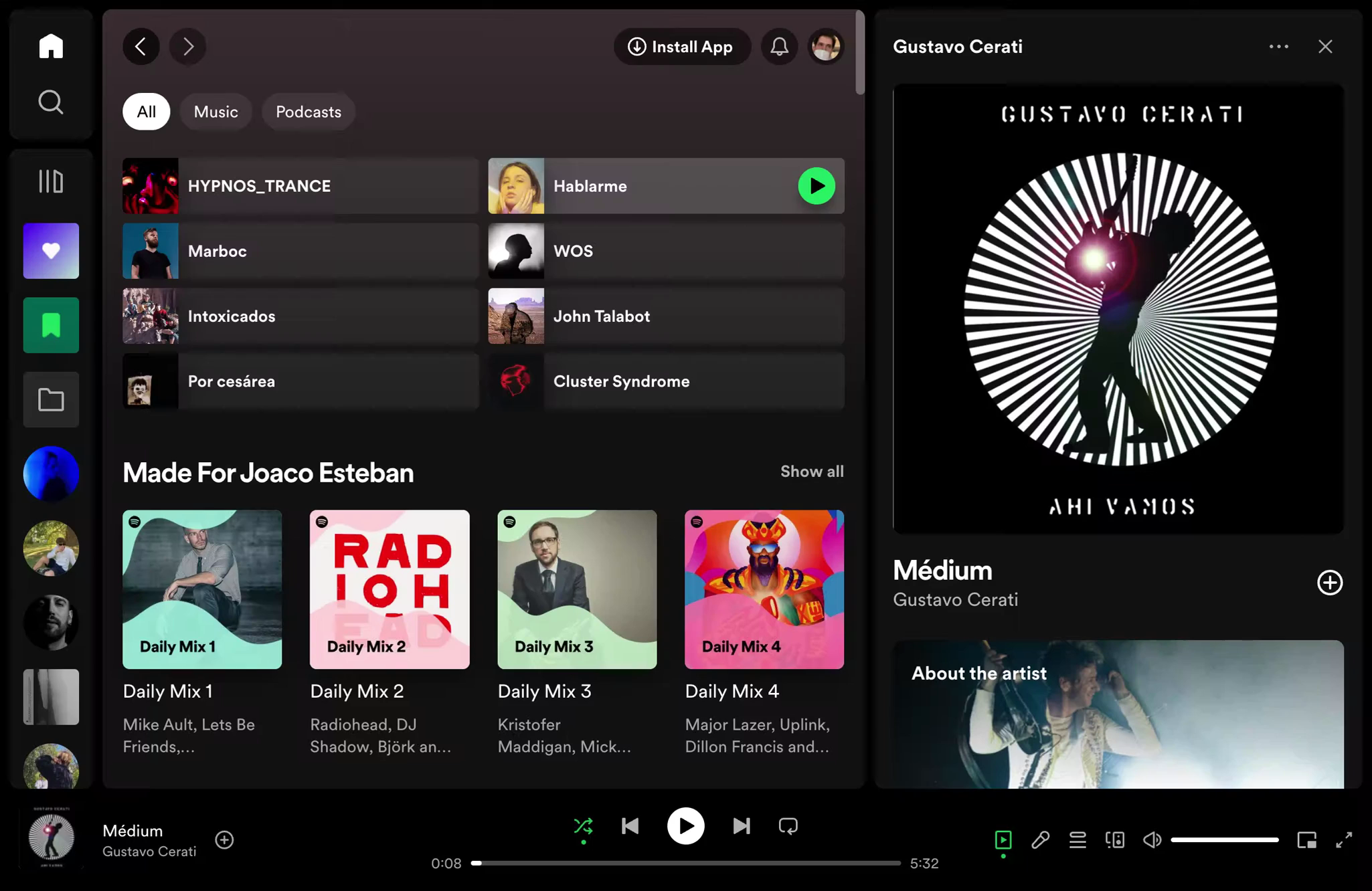
Task: Select the Podcasts filter chip
Action: pyautogui.click(x=309, y=112)
